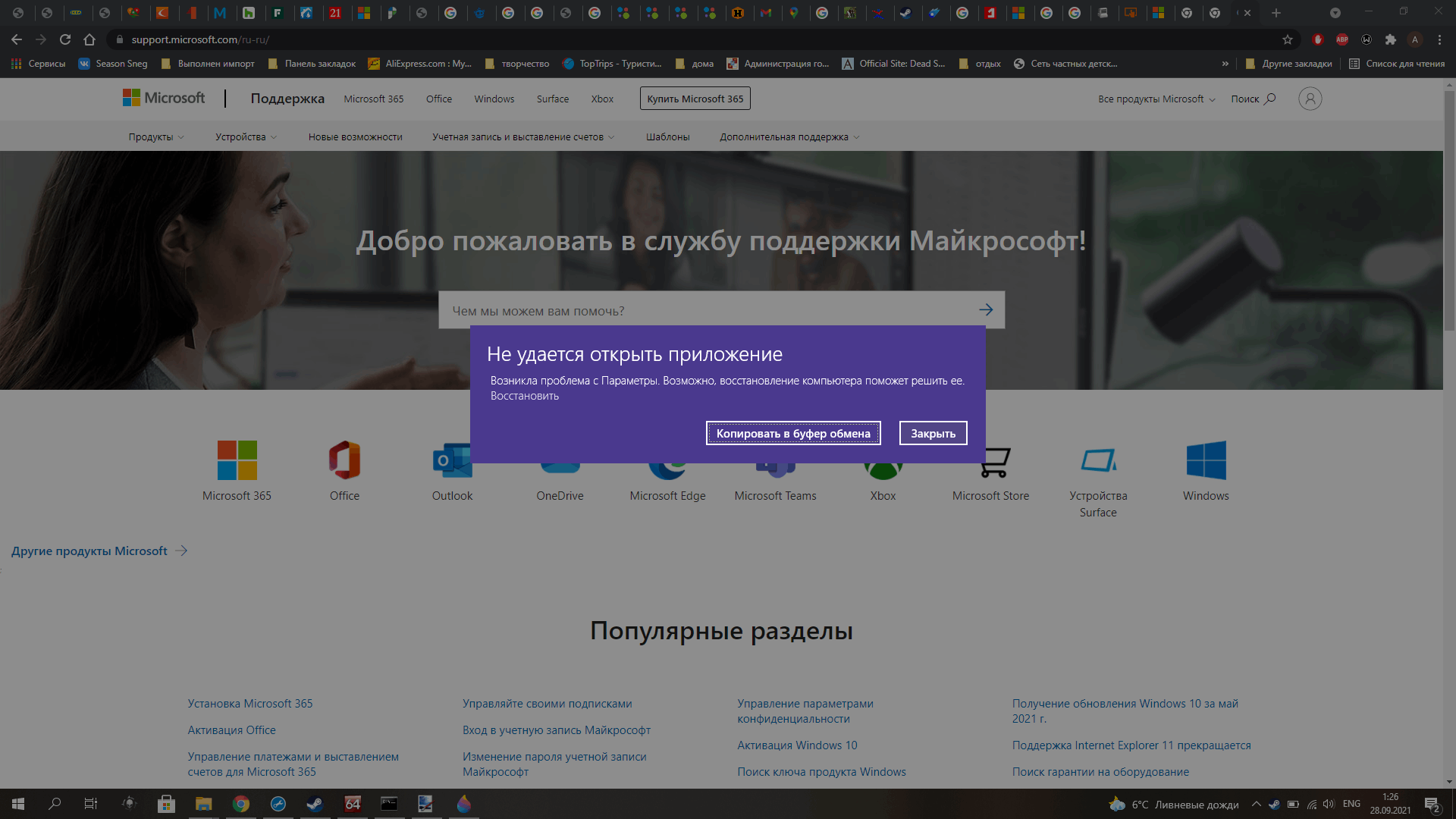Go to browser home page icon

(89, 39)
